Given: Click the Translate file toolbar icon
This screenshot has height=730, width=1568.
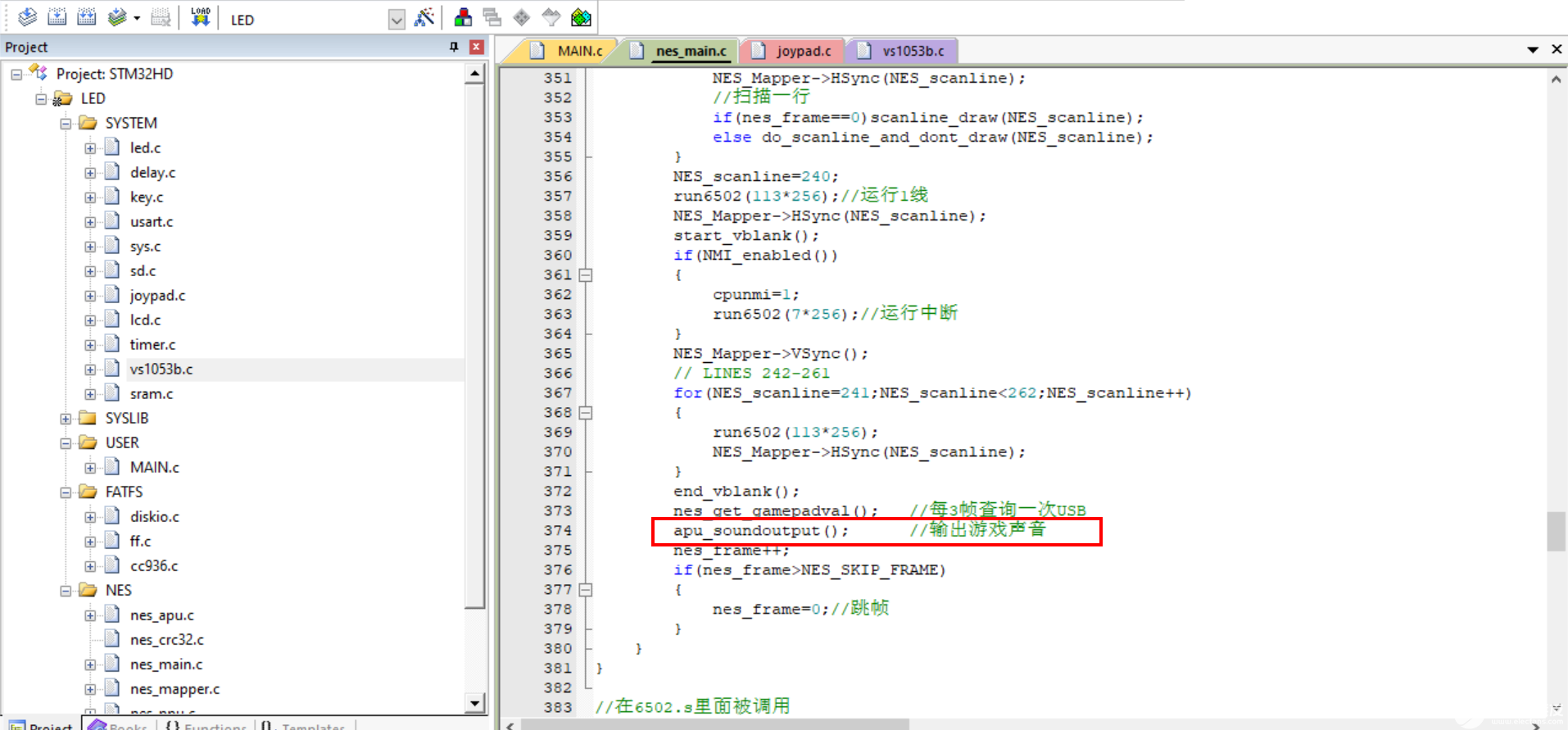Looking at the screenshot, I should (27, 17).
